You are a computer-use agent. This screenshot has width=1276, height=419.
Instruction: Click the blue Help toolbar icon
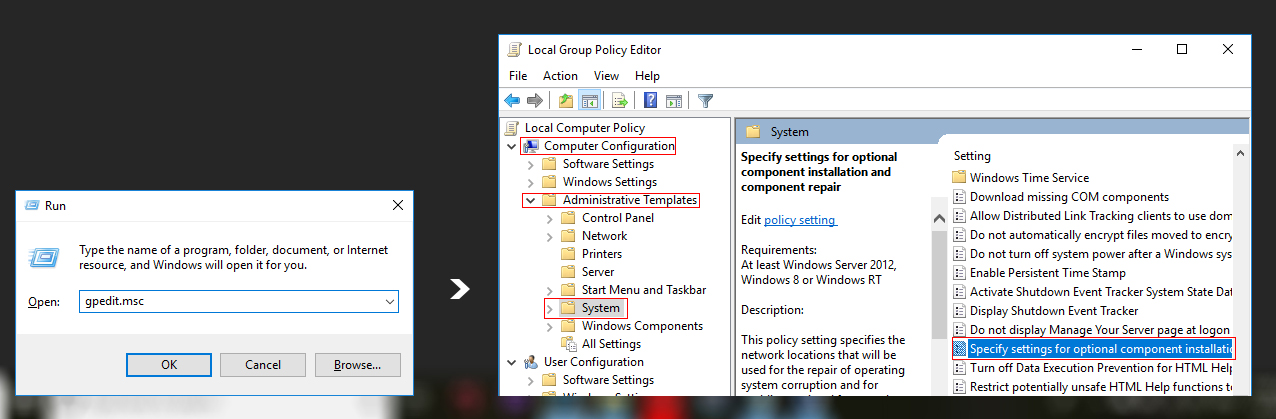point(651,100)
